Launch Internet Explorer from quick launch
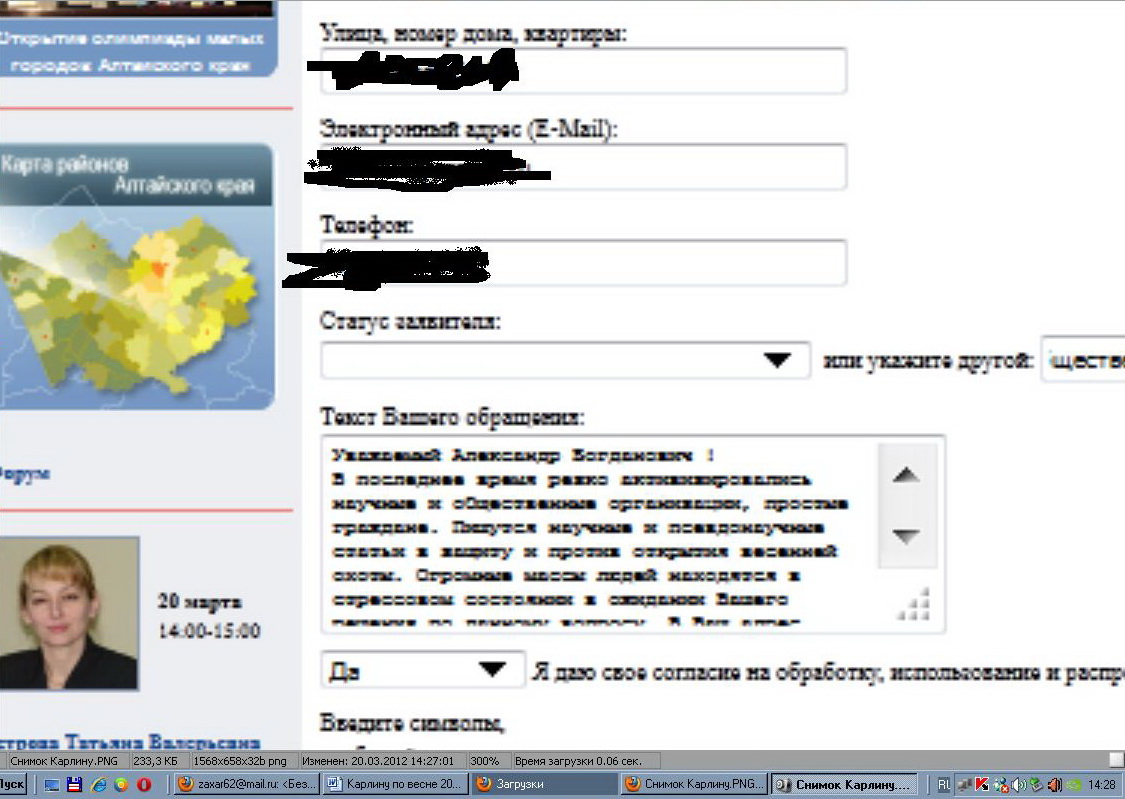The height and width of the screenshot is (799, 1125). (98, 785)
